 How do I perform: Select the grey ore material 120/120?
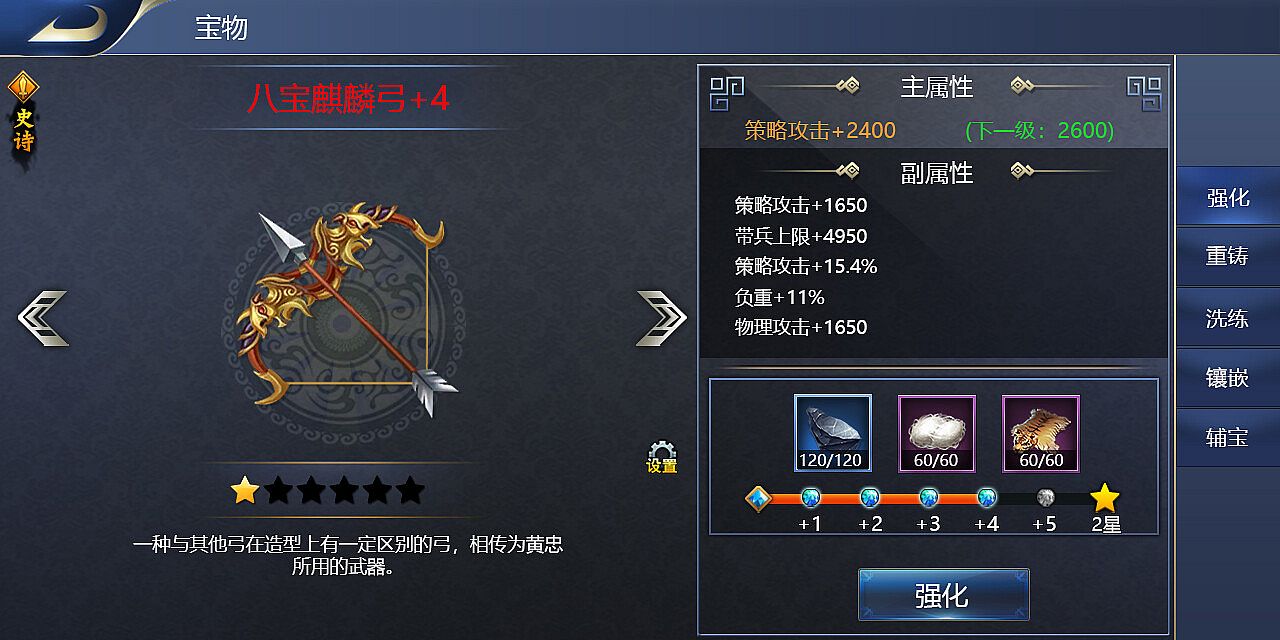pyautogui.click(x=833, y=433)
